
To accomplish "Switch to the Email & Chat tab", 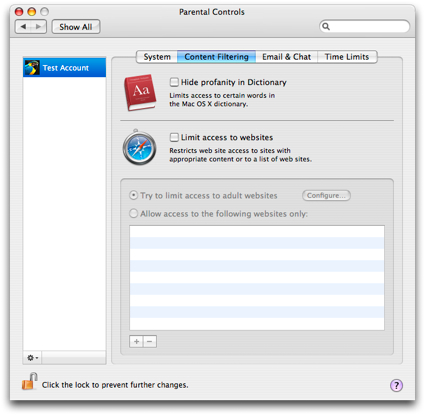I will [x=286, y=57].
